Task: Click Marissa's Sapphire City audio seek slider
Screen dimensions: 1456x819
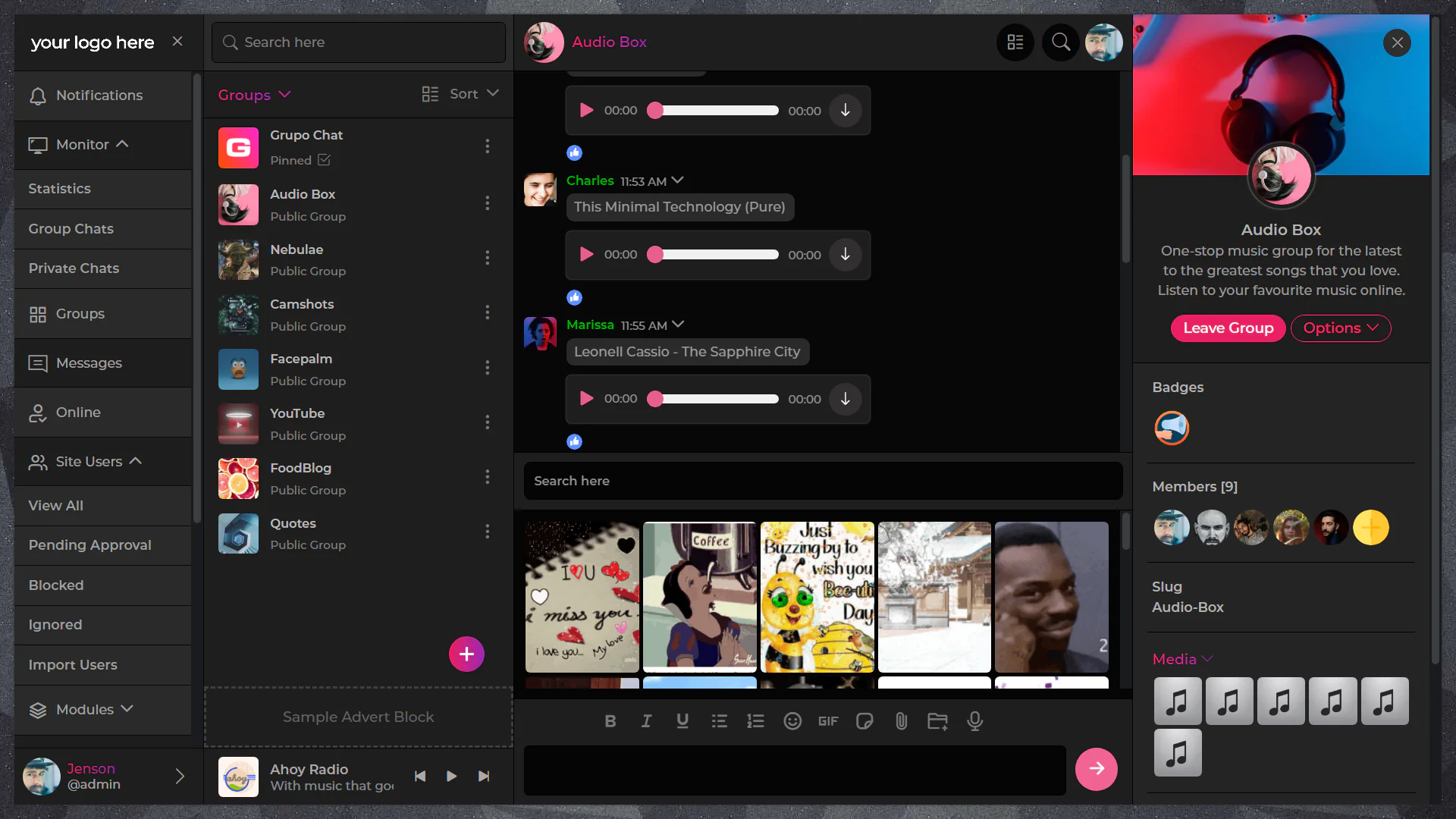Action: [x=717, y=399]
